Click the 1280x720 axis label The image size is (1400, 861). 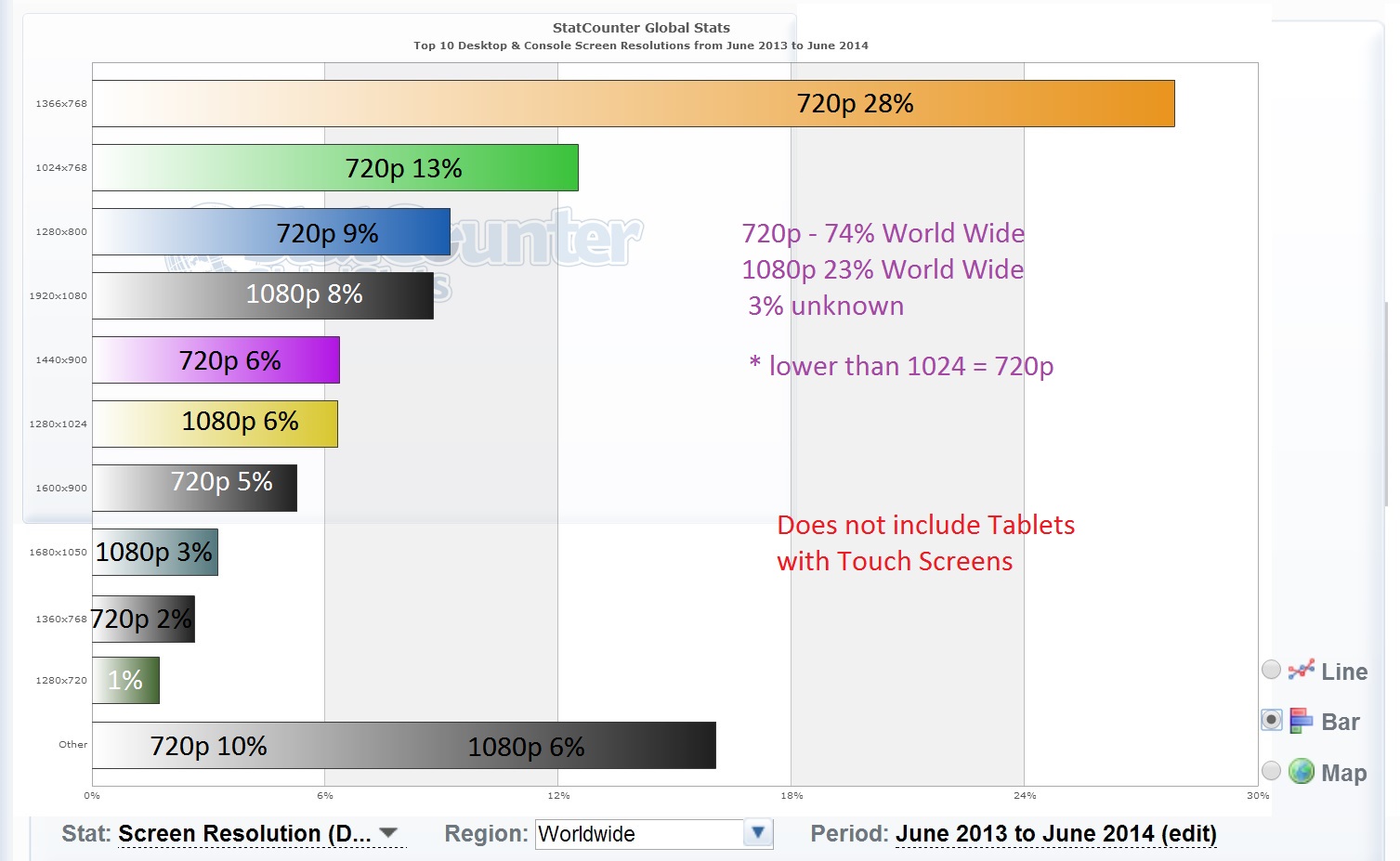click(61, 680)
